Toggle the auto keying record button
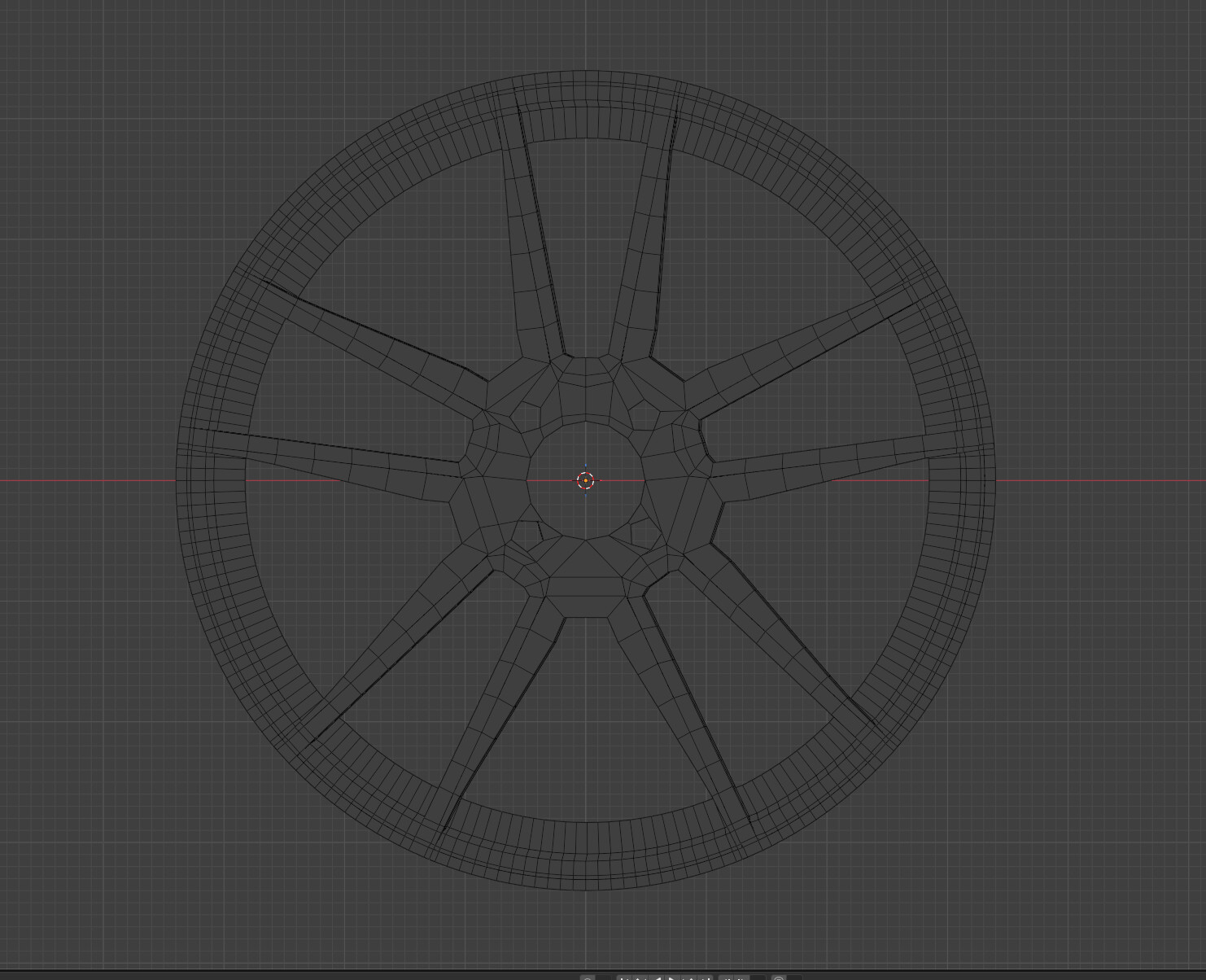The image size is (1206, 980). (x=588, y=978)
